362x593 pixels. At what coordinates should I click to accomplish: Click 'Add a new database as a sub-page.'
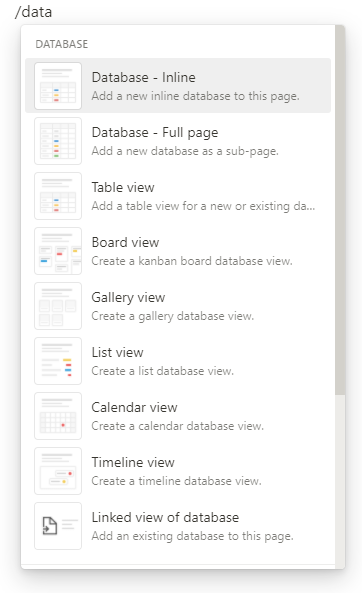point(185,151)
